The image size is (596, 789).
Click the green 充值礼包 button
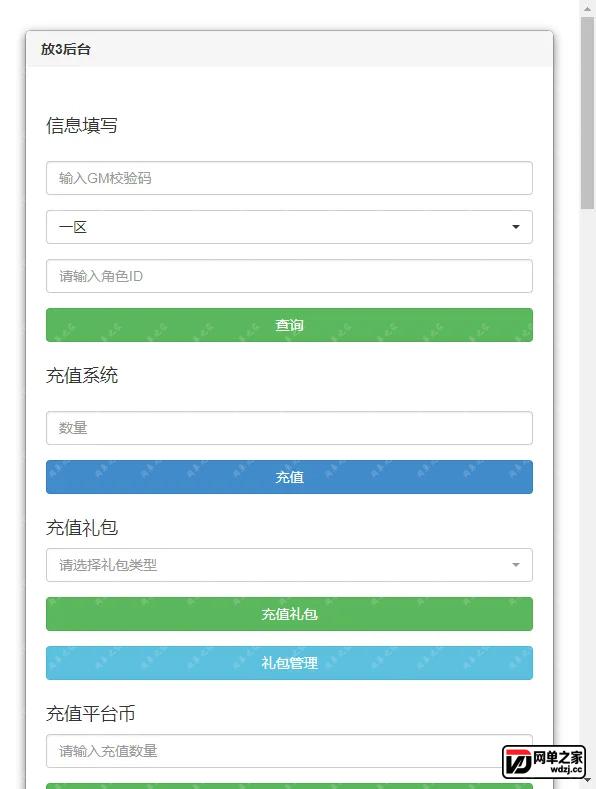point(289,614)
